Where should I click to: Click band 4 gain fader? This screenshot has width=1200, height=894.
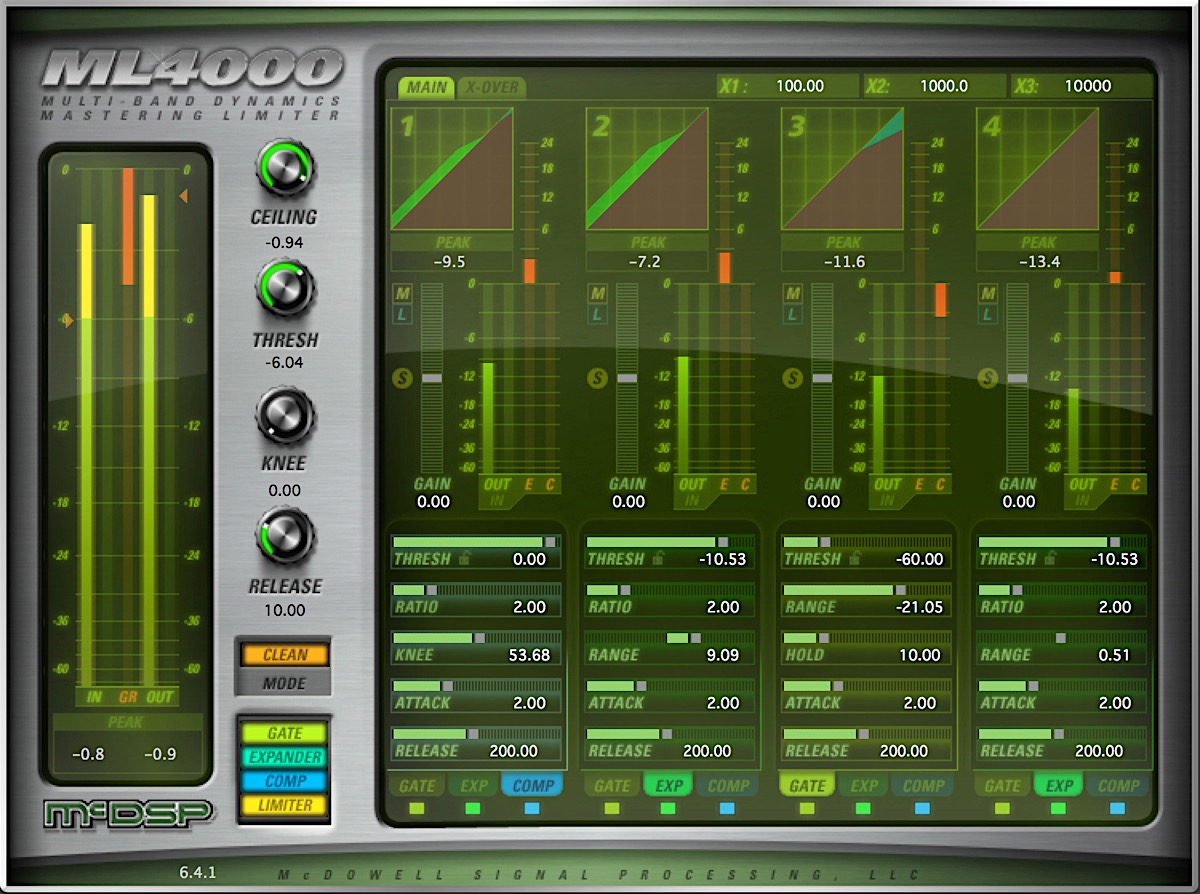tap(1018, 378)
